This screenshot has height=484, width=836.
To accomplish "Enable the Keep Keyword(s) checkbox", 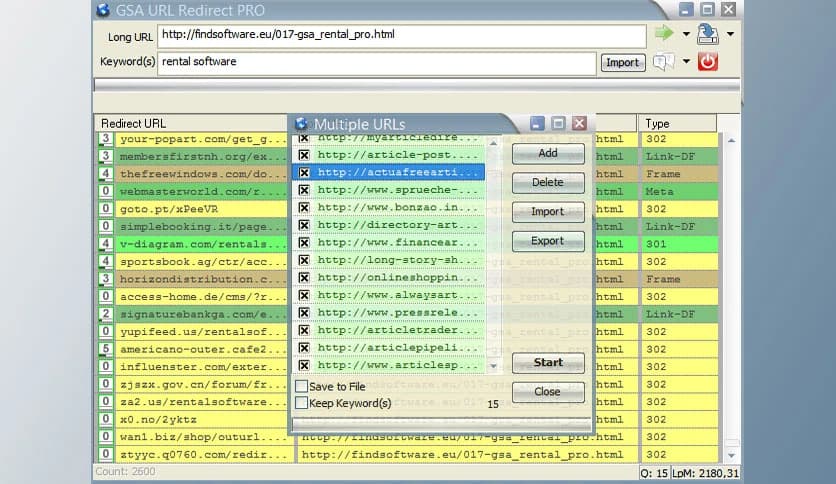I will click(301, 402).
